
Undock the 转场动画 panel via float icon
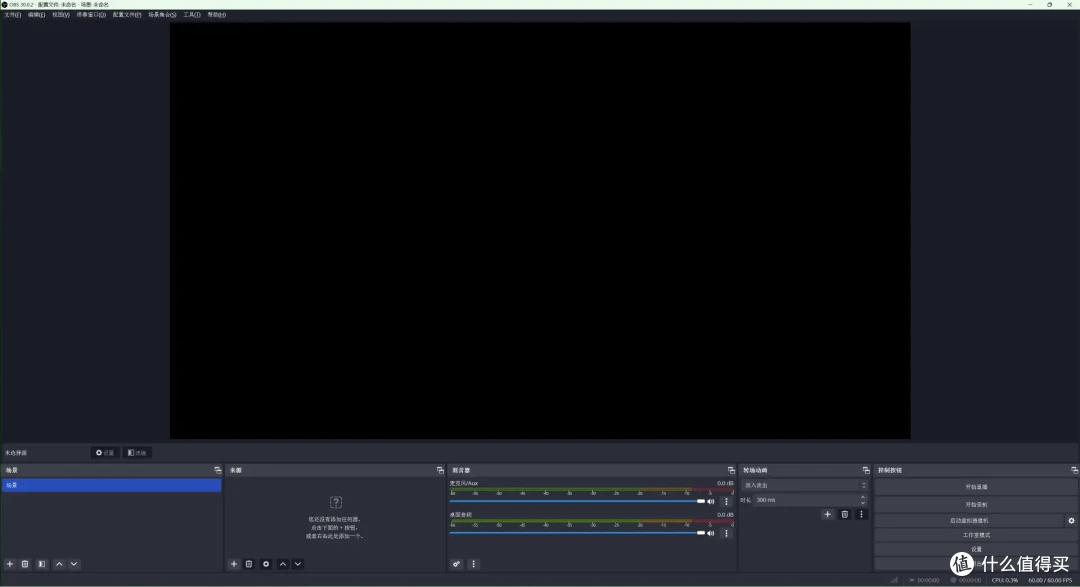(x=866, y=470)
